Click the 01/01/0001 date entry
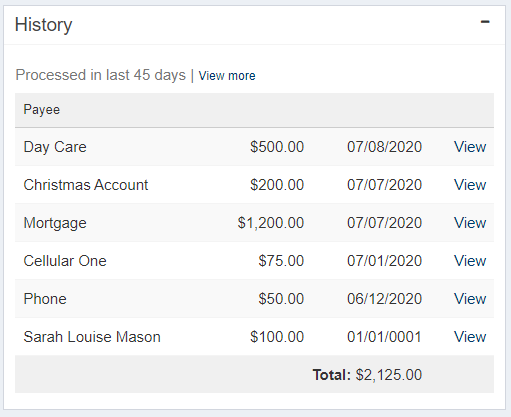This screenshot has width=511, height=417. (384, 337)
